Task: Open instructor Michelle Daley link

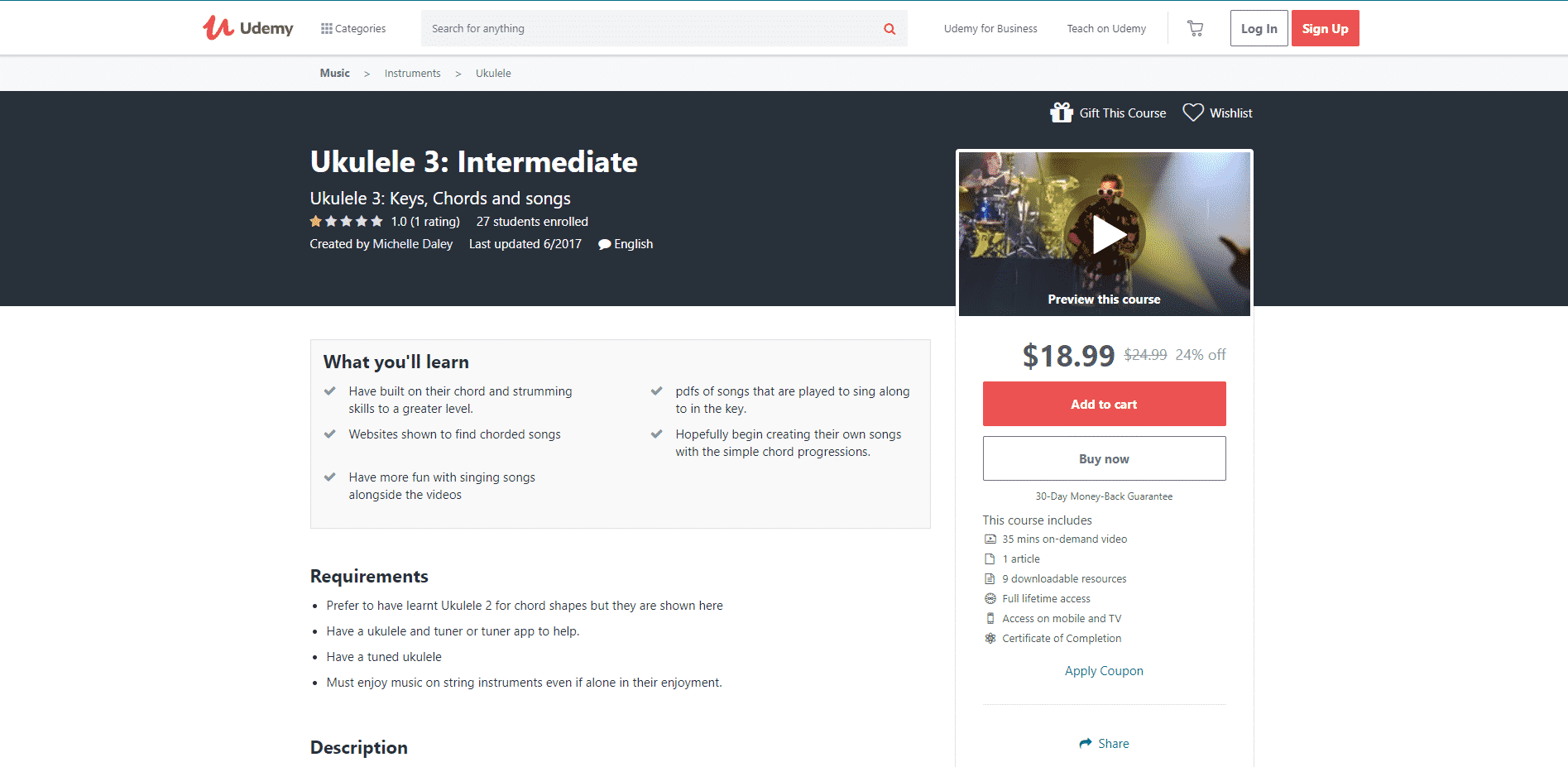Action: coord(413,243)
